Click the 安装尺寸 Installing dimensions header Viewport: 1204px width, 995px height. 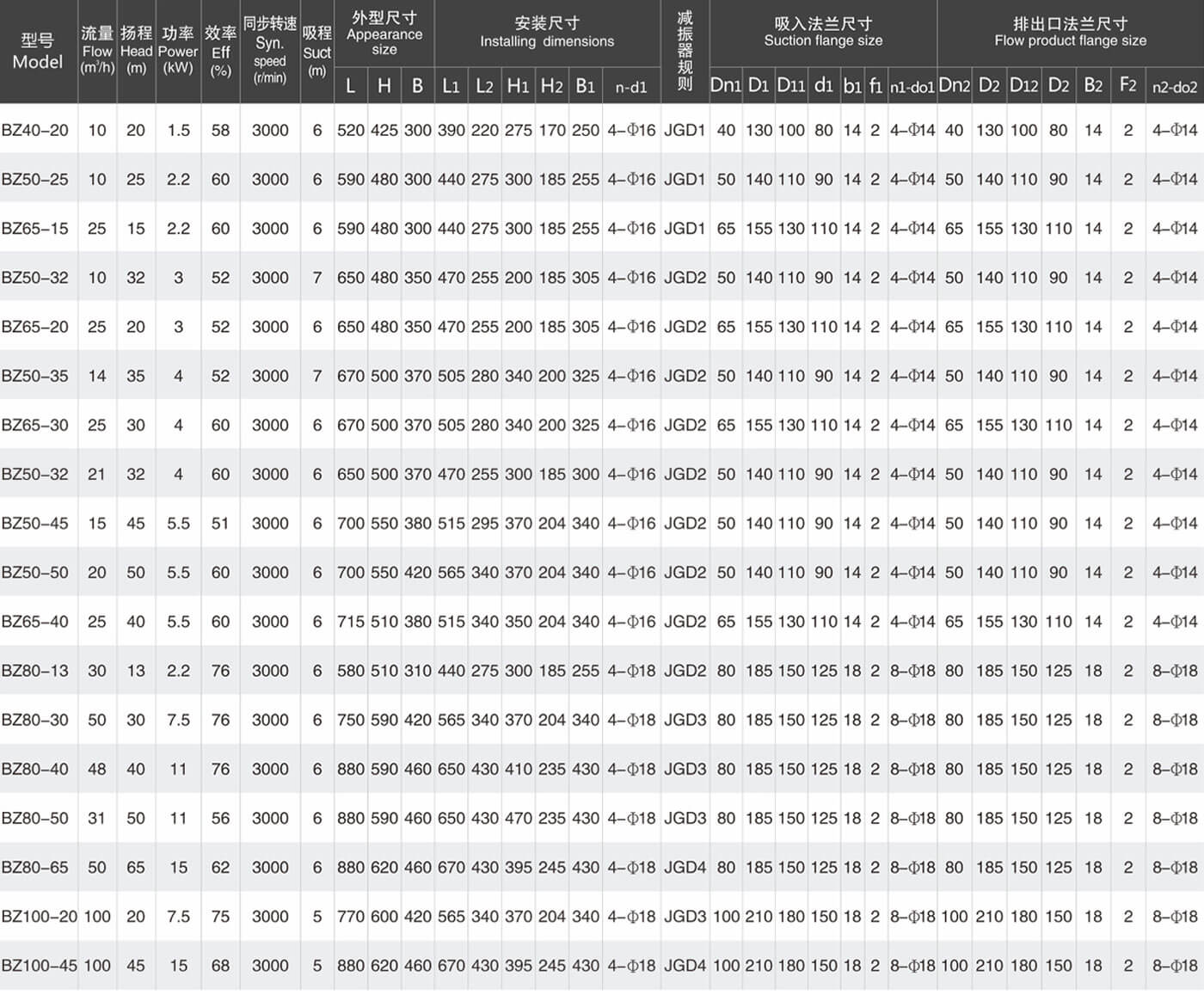pyautogui.click(x=547, y=32)
